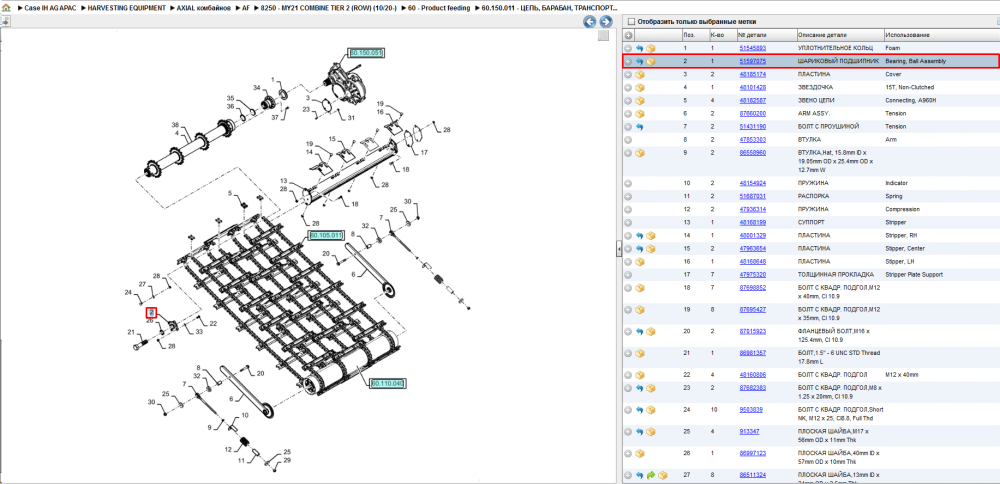Select the ТОЛЩИННАЯ ПРОКЛАДКА description cell
1000x484 pixels.
tap(836, 275)
